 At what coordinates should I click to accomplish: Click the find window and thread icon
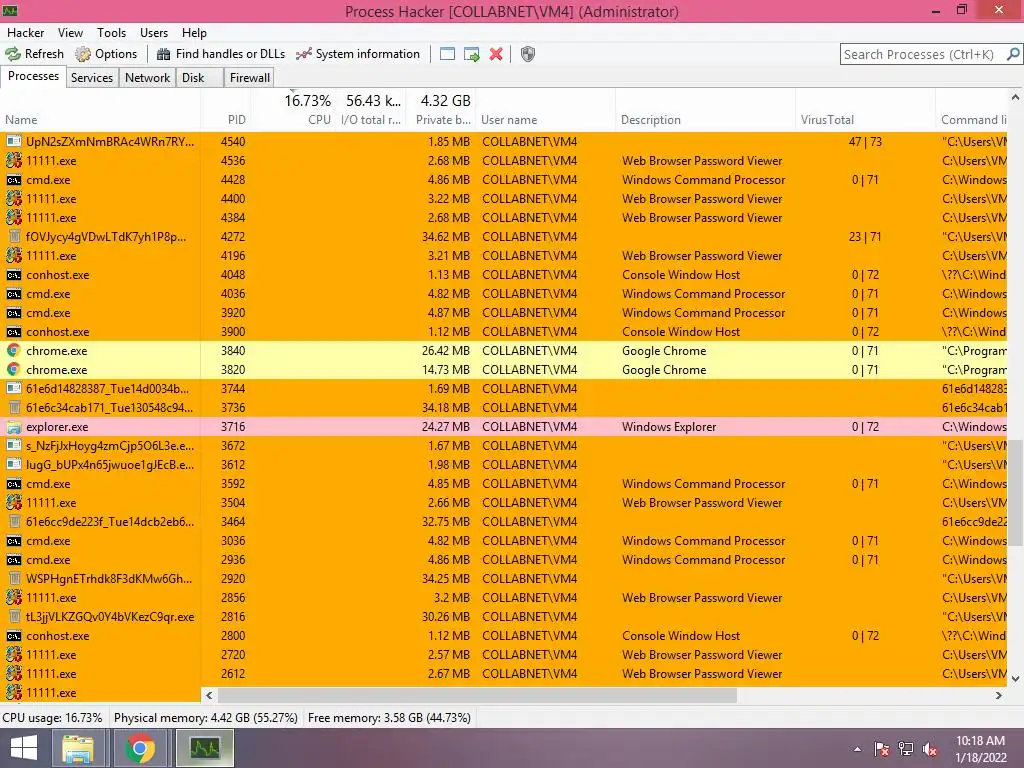click(x=472, y=54)
